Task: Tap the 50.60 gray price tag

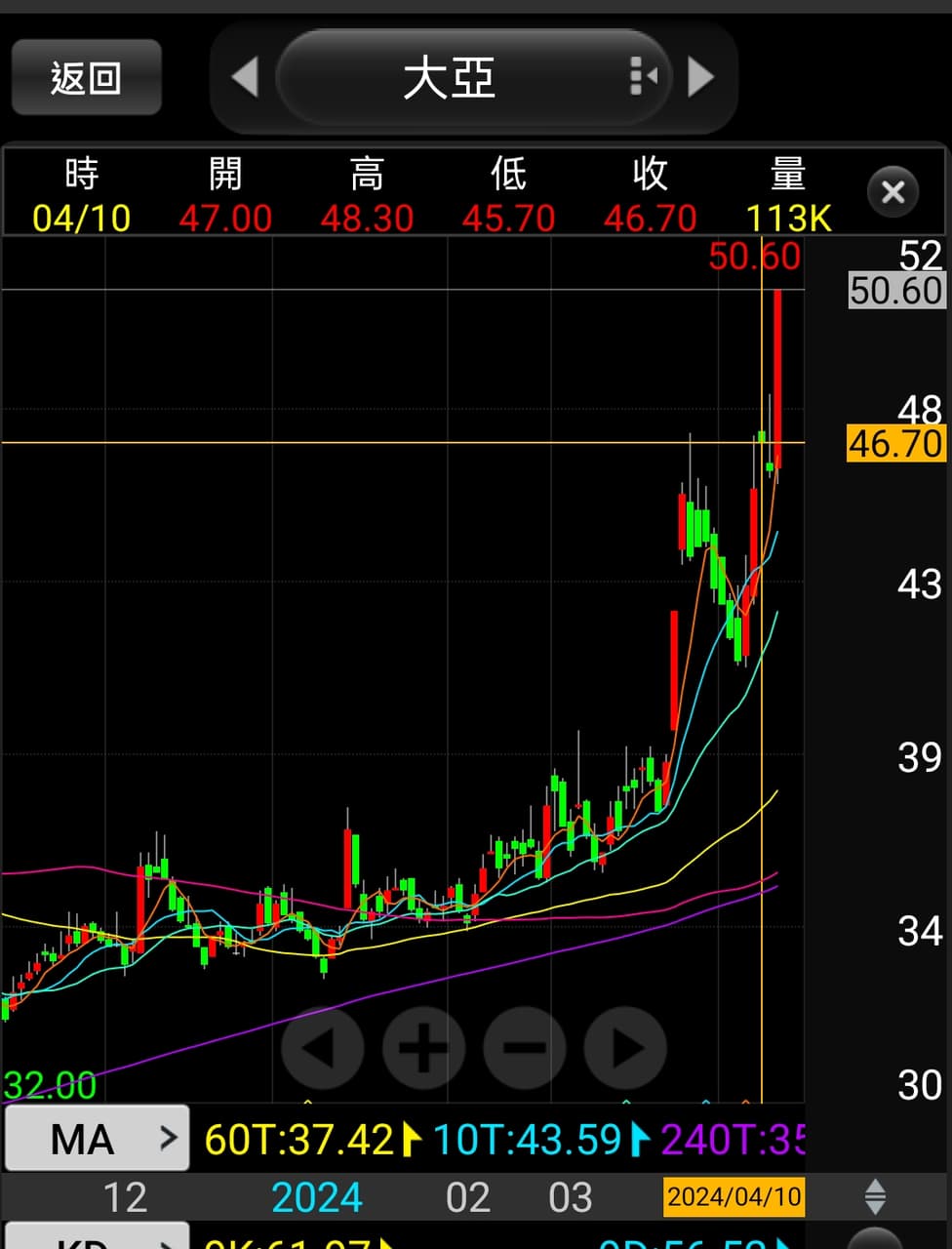Action: tap(896, 290)
